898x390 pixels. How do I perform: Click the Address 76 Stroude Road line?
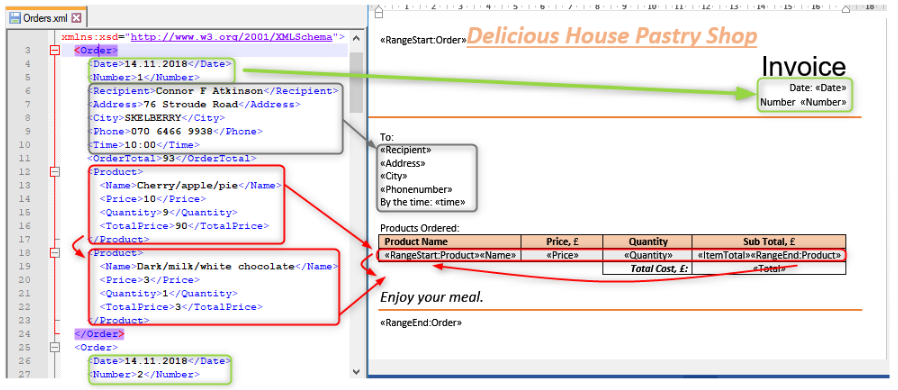(194, 105)
